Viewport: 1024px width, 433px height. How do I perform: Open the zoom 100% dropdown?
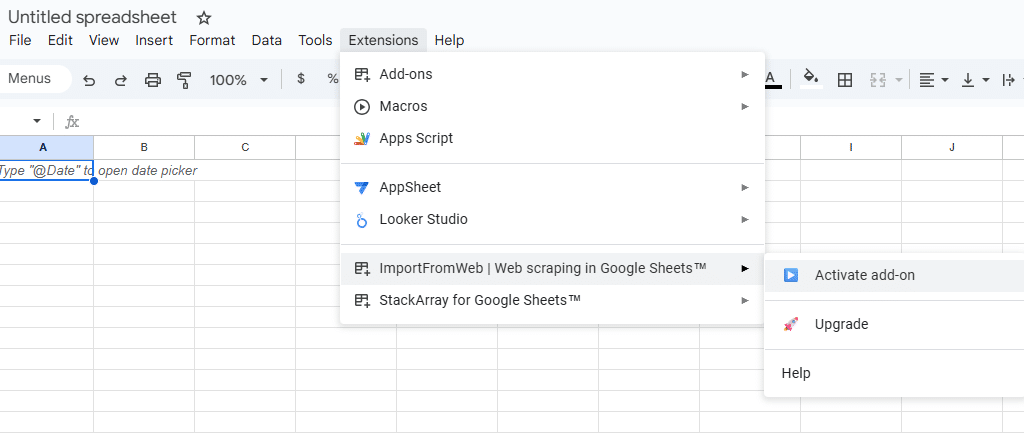click(239, 80)
